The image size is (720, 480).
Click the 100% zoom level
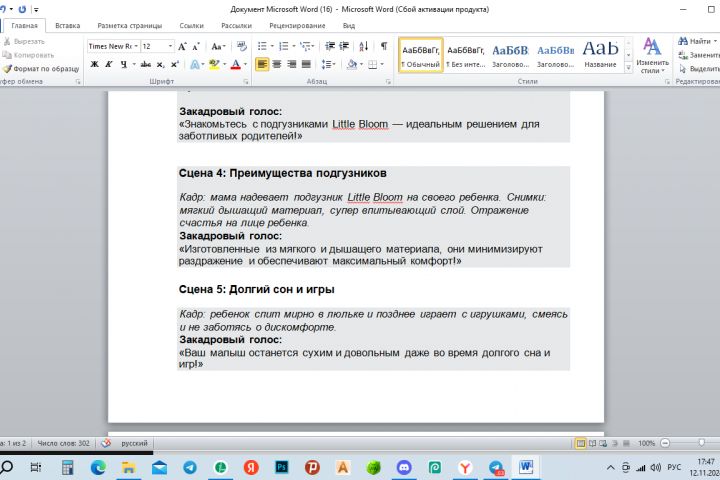[x=646, y=443]
